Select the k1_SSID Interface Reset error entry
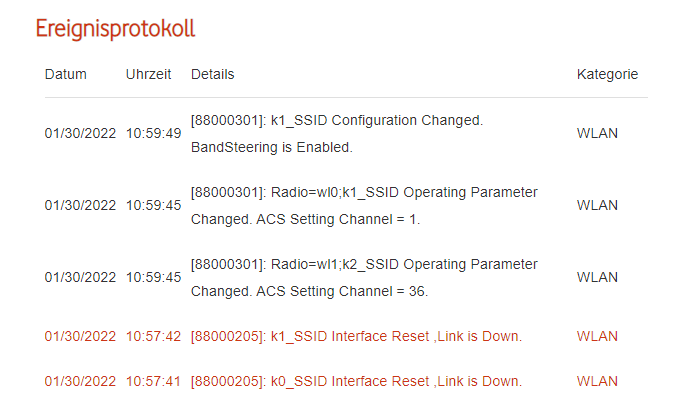The height and width of the screenshot is (410, 699). [356, 336]
